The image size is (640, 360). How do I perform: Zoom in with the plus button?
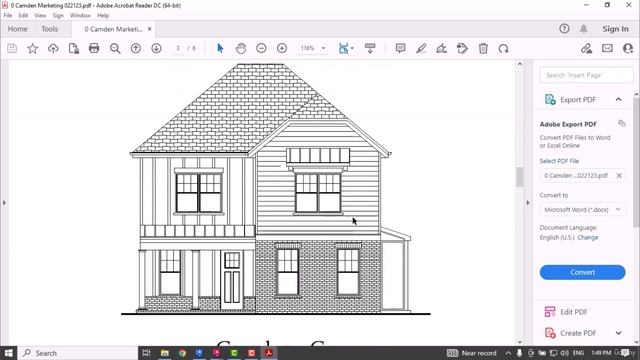(x=282, y=48)
